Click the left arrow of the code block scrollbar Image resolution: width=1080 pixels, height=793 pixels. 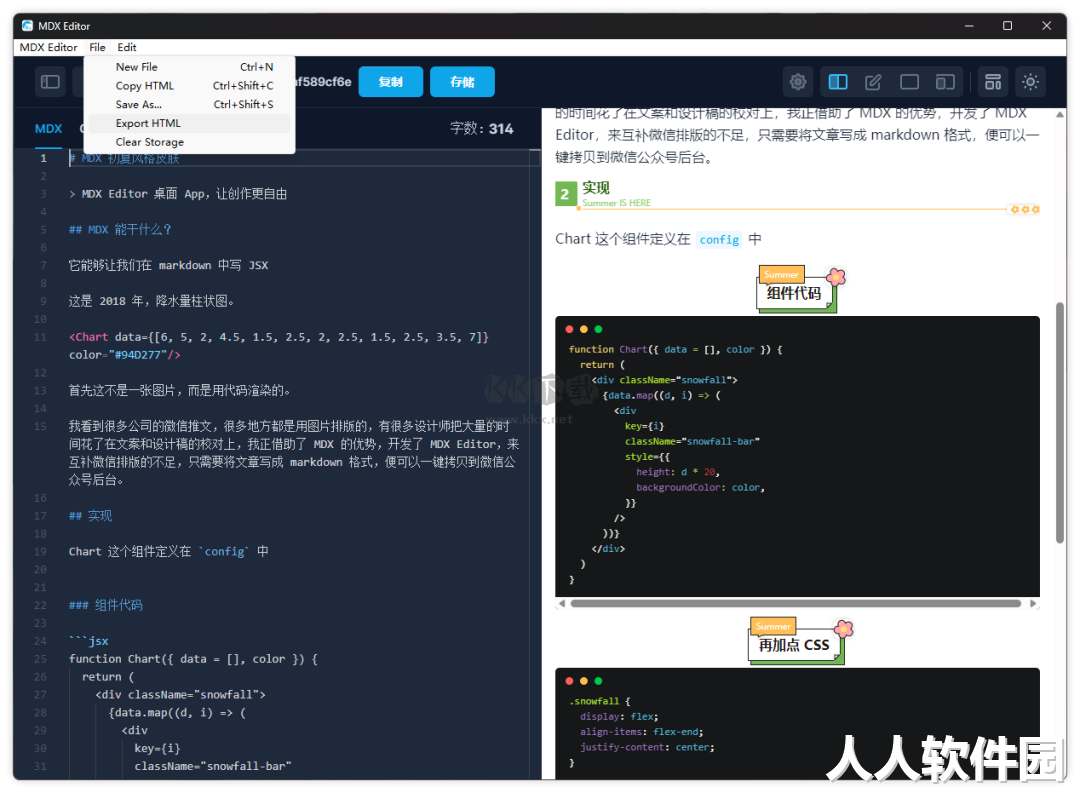pyautogui.click(x=562, y=604)
